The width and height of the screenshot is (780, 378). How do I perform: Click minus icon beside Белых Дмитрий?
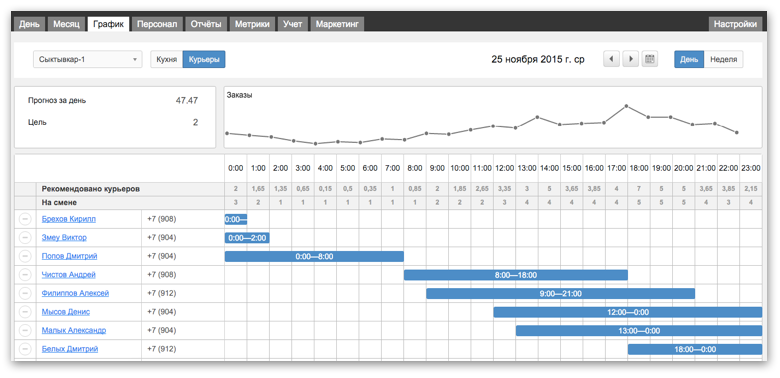click(x=25, y=349)
